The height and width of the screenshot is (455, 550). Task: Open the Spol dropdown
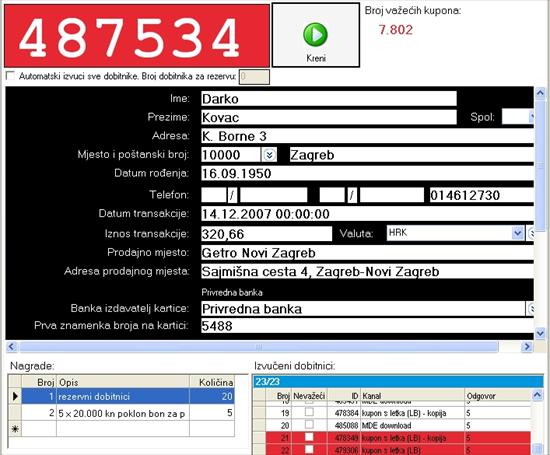531,116
